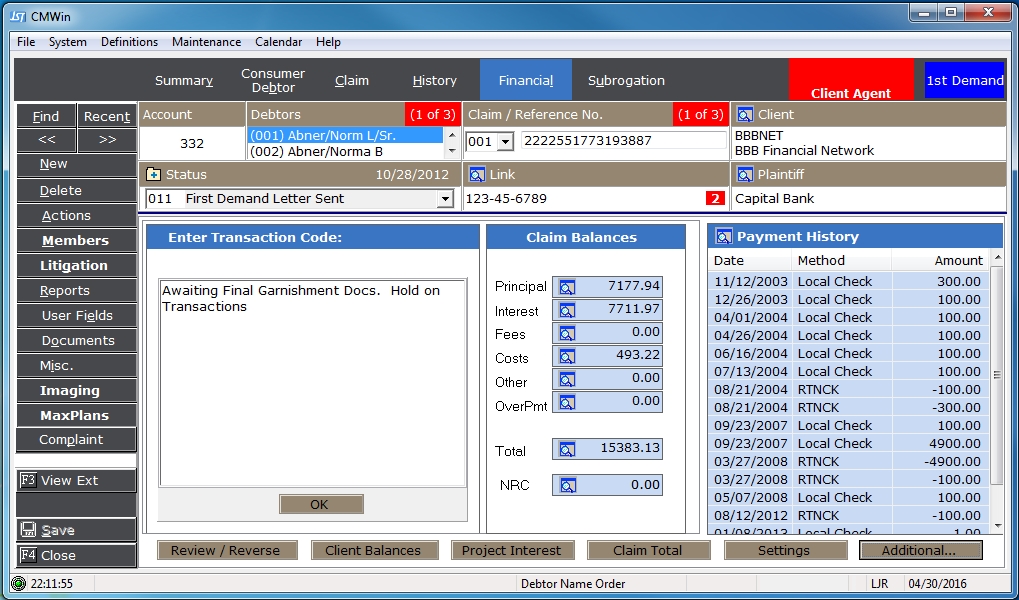Image resolution: width=1019 pixels, height=600 pixels.
Task: Click the NRC lookup icon
Action: [x=567, y=486]
